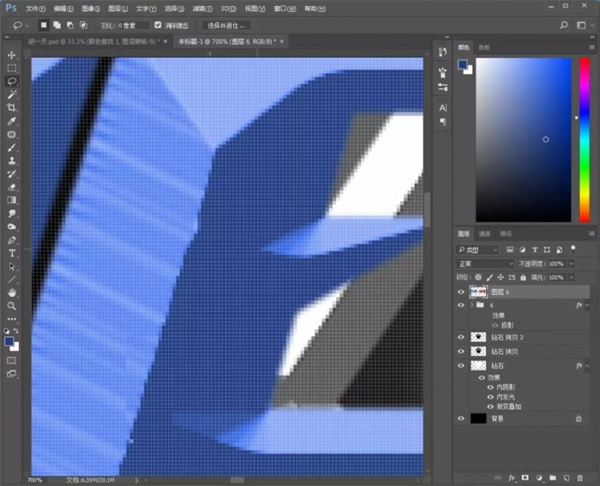The image size is (600, 486).
Task: Select the Move tool
Action: click(x=12, y=54)
